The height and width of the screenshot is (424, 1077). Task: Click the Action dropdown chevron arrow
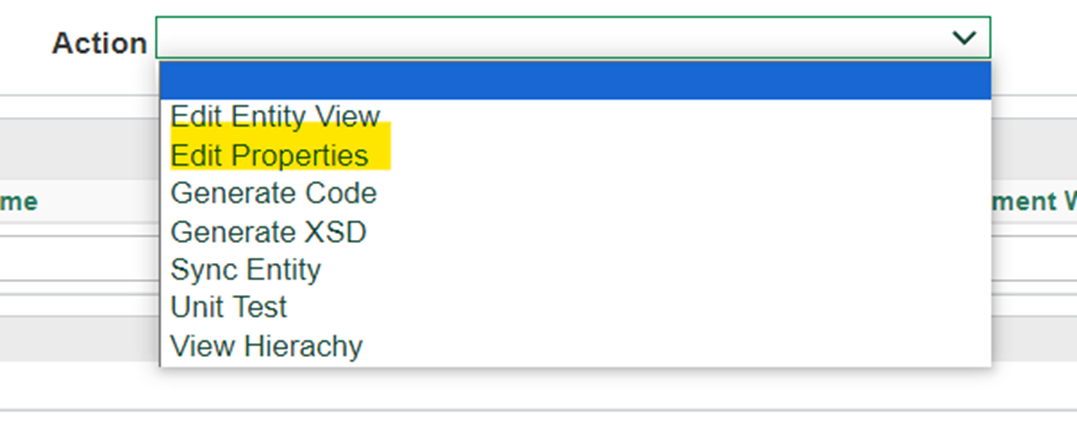[964, 38]
